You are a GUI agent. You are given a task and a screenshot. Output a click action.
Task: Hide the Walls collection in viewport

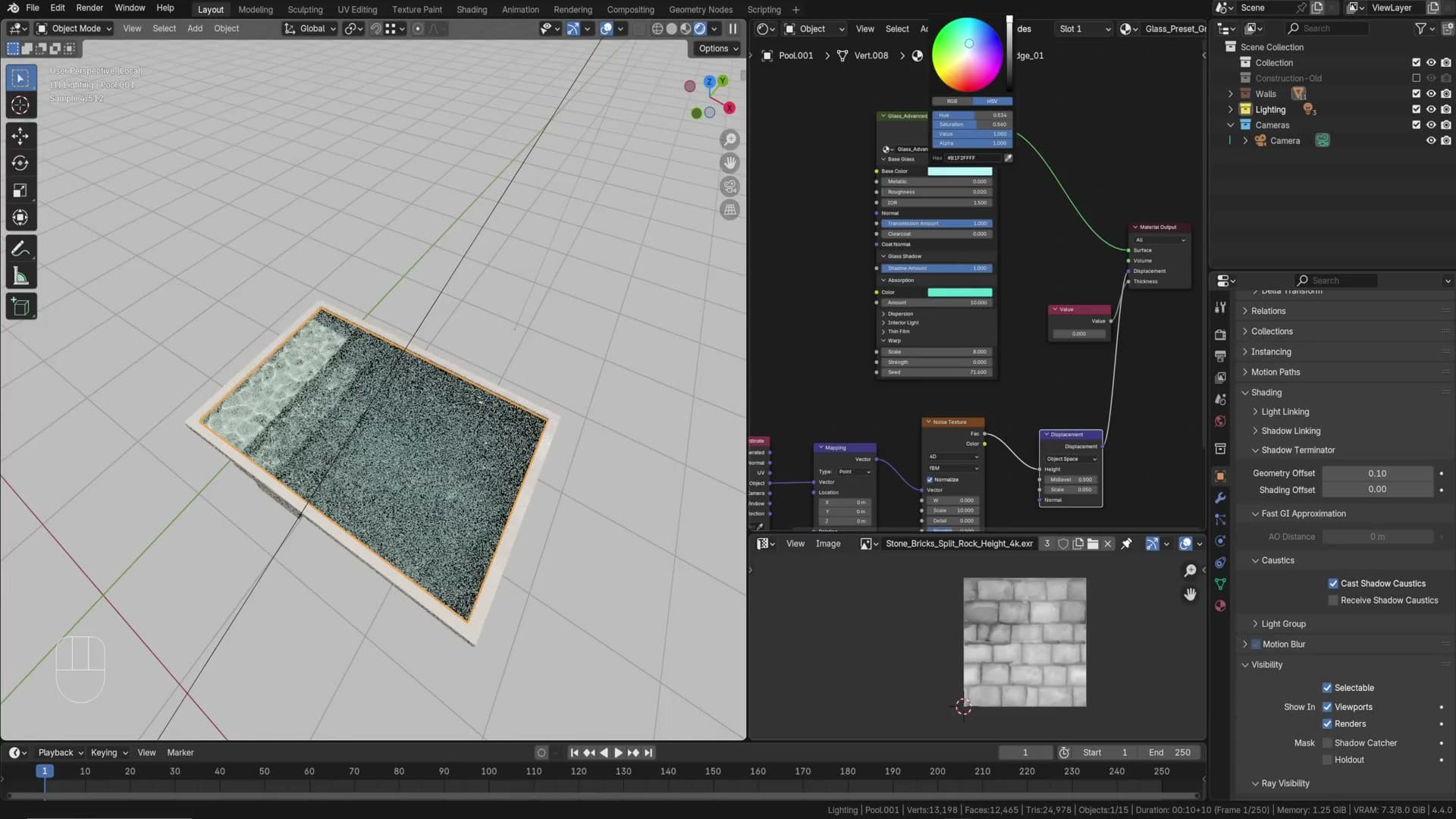tap(1431, 94)
